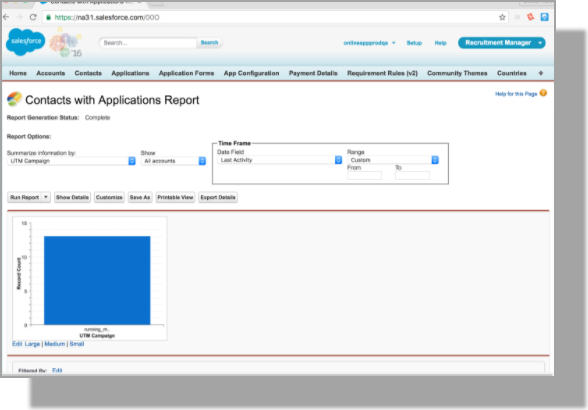
Task: Switch to the Countries tab
Action: point(512,73)
